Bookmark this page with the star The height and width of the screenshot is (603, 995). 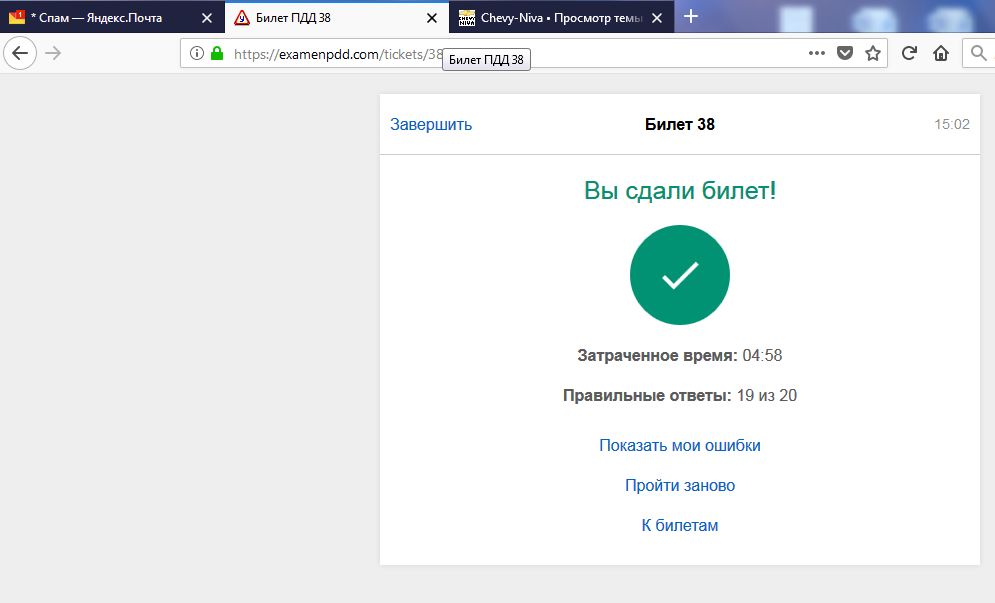point(873,54)
